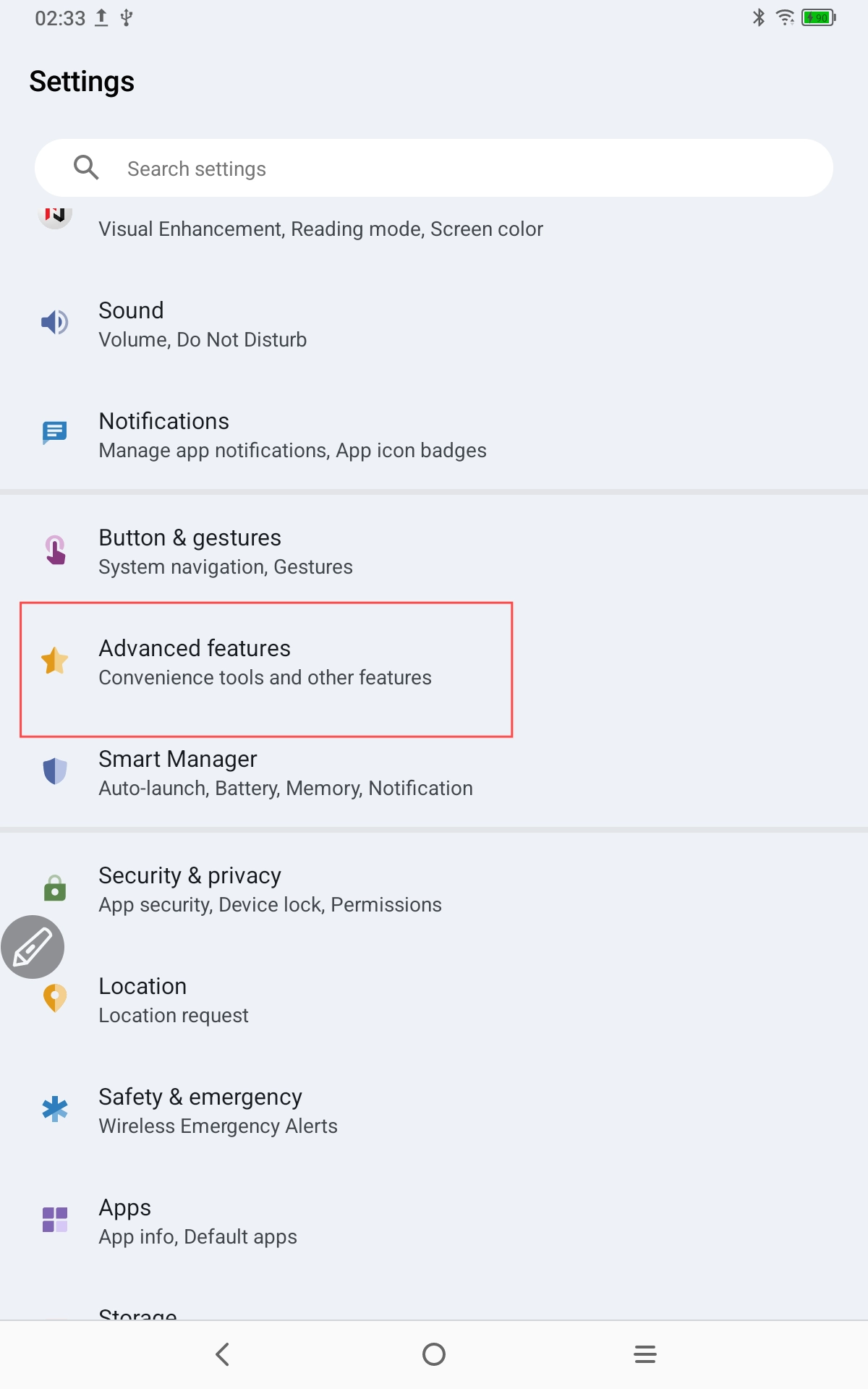Screen dimensions: 868x1389
Task: Tap the Notifications message icon
Action: coord(55,433)
